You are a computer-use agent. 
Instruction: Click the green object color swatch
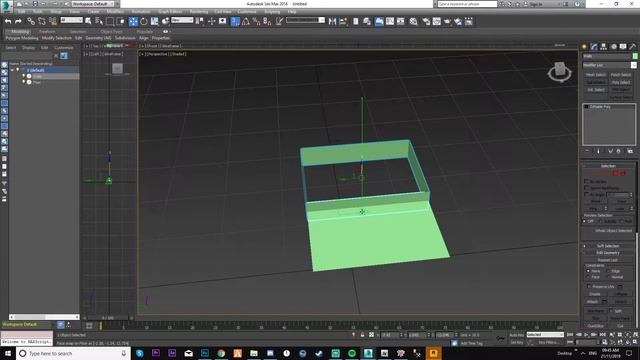(x=635, y=56)
